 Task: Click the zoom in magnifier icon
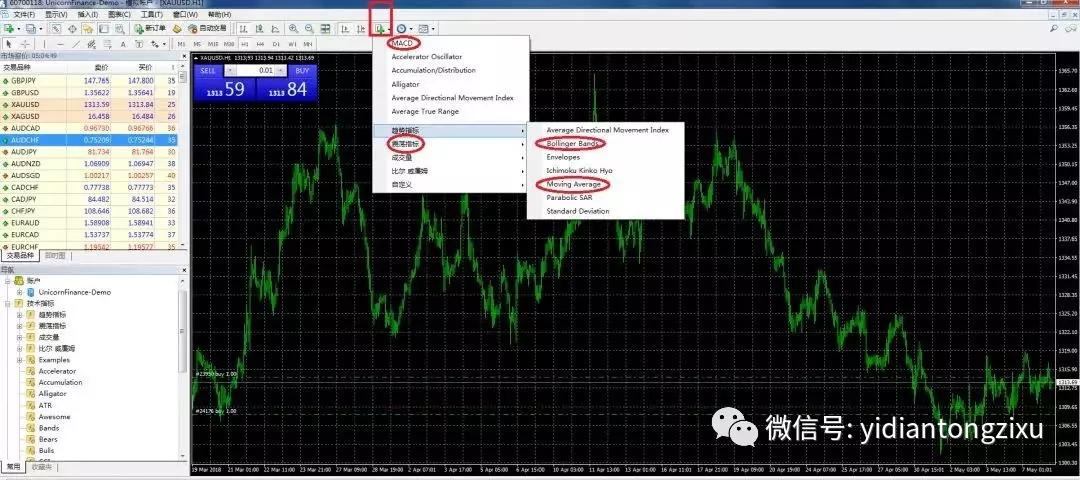tap(293, 29)
